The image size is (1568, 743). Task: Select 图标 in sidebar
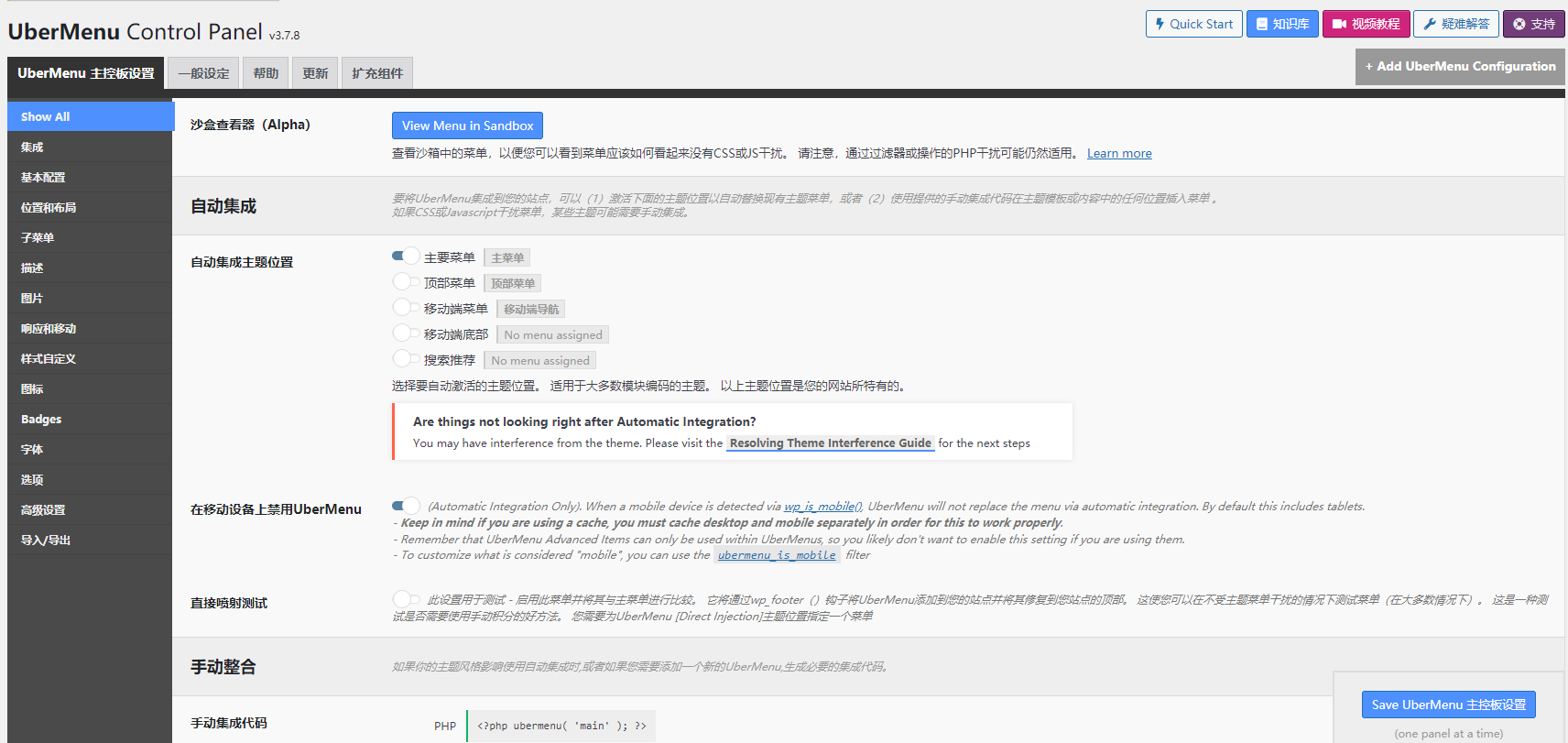[x=90, y=388]
